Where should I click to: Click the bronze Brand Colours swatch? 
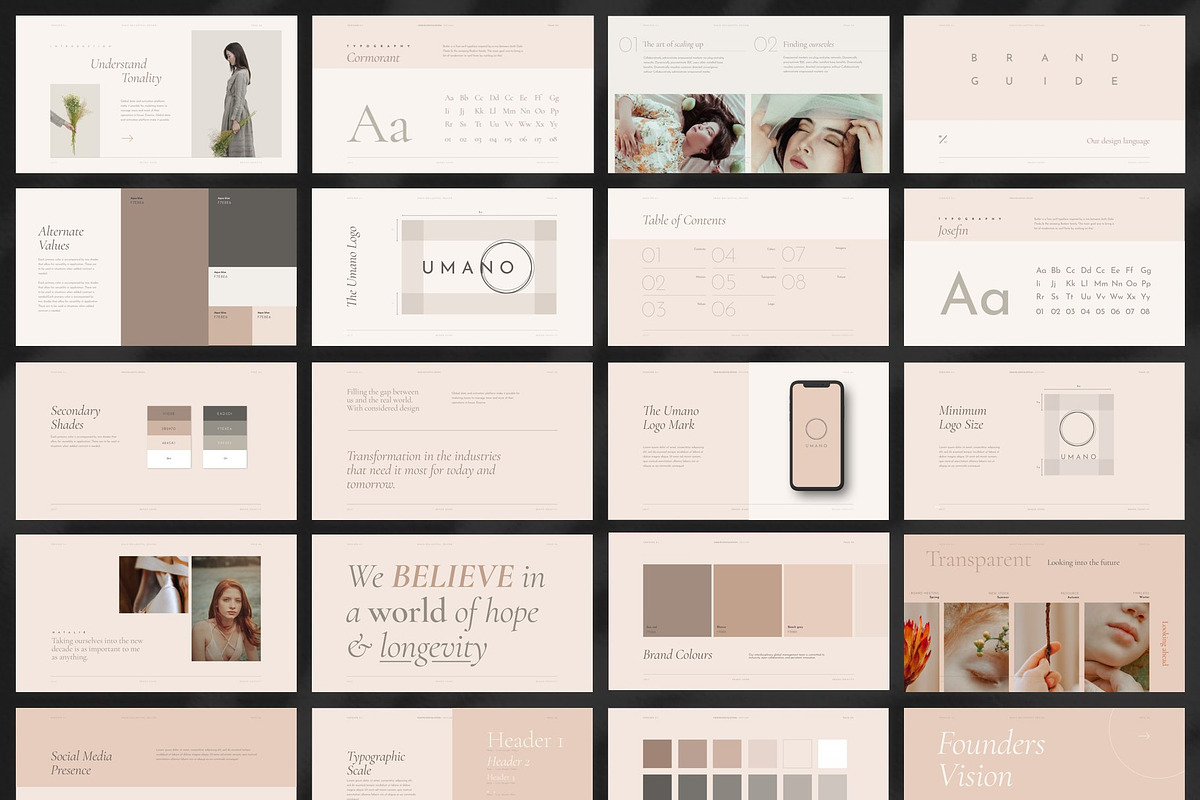click(x=746, y=600)
